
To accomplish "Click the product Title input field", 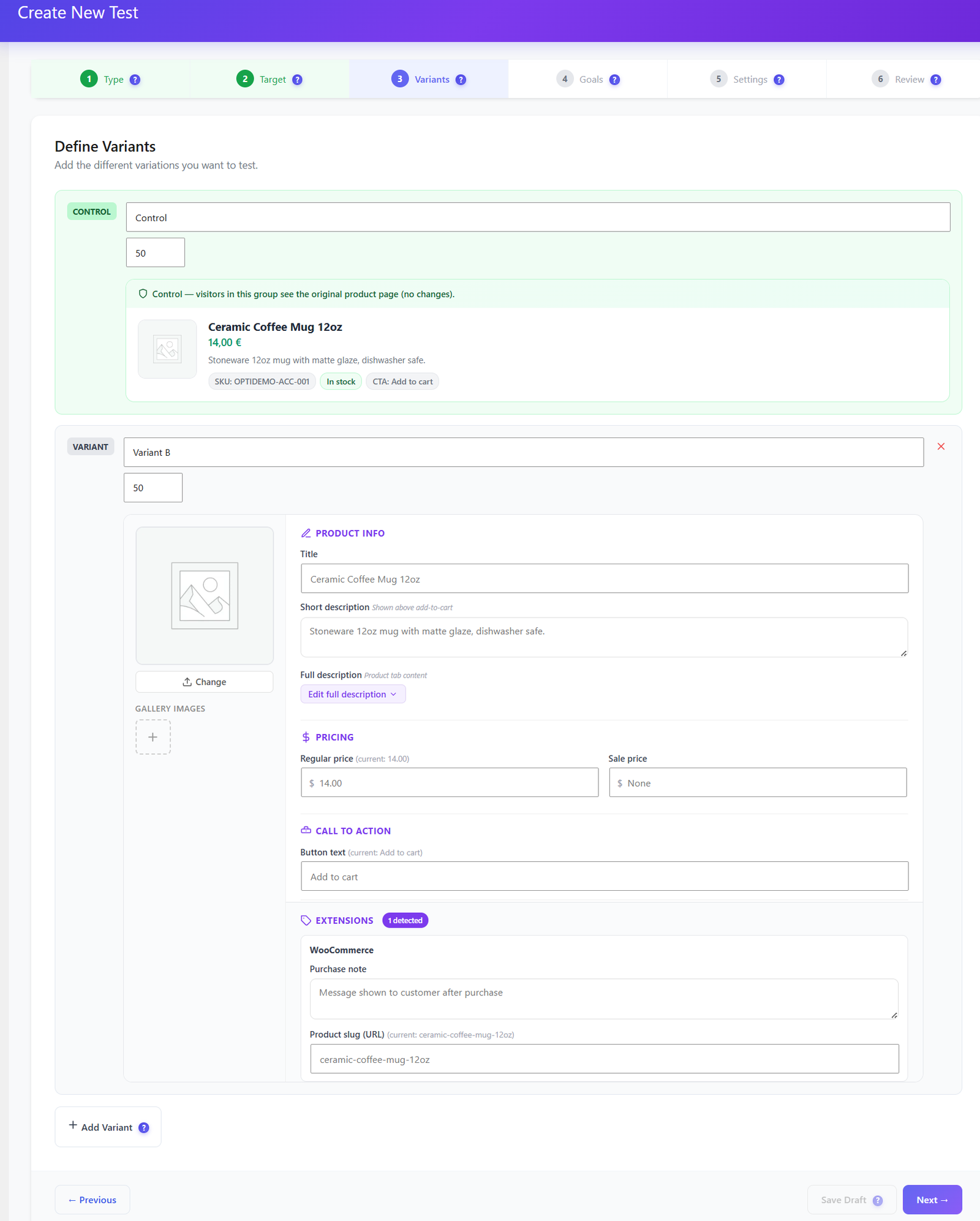I will (605, 579).
